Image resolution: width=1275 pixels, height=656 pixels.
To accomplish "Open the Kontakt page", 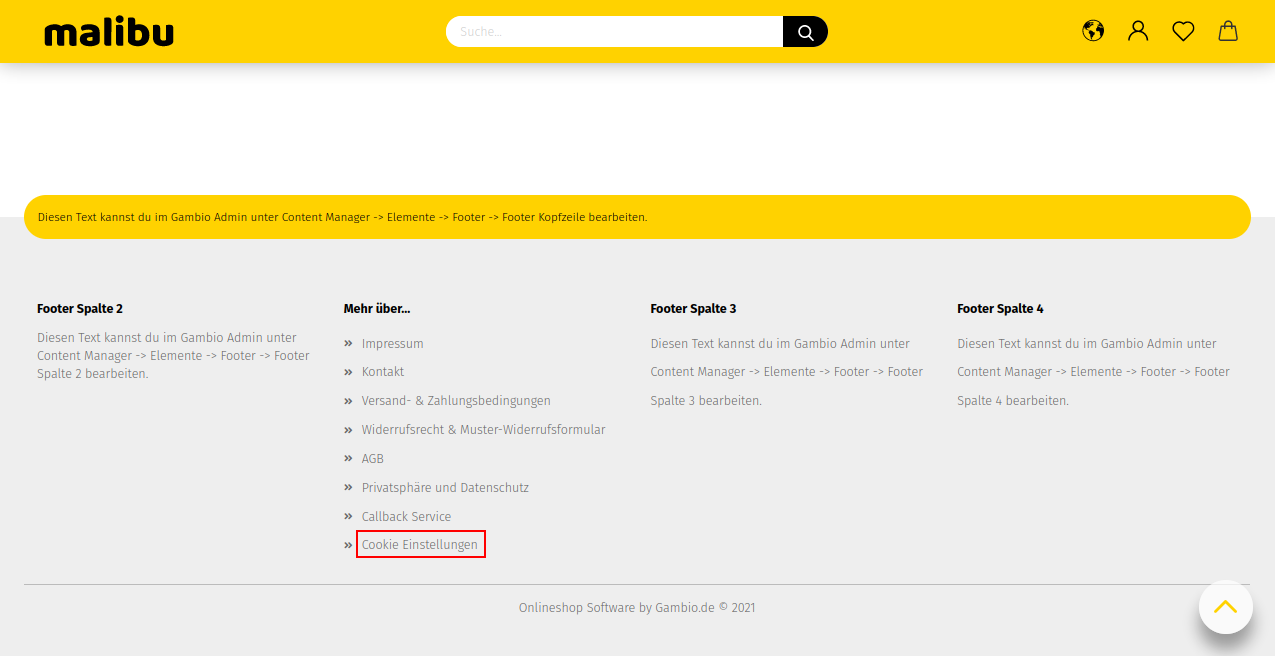I will (x=383, y=371).
